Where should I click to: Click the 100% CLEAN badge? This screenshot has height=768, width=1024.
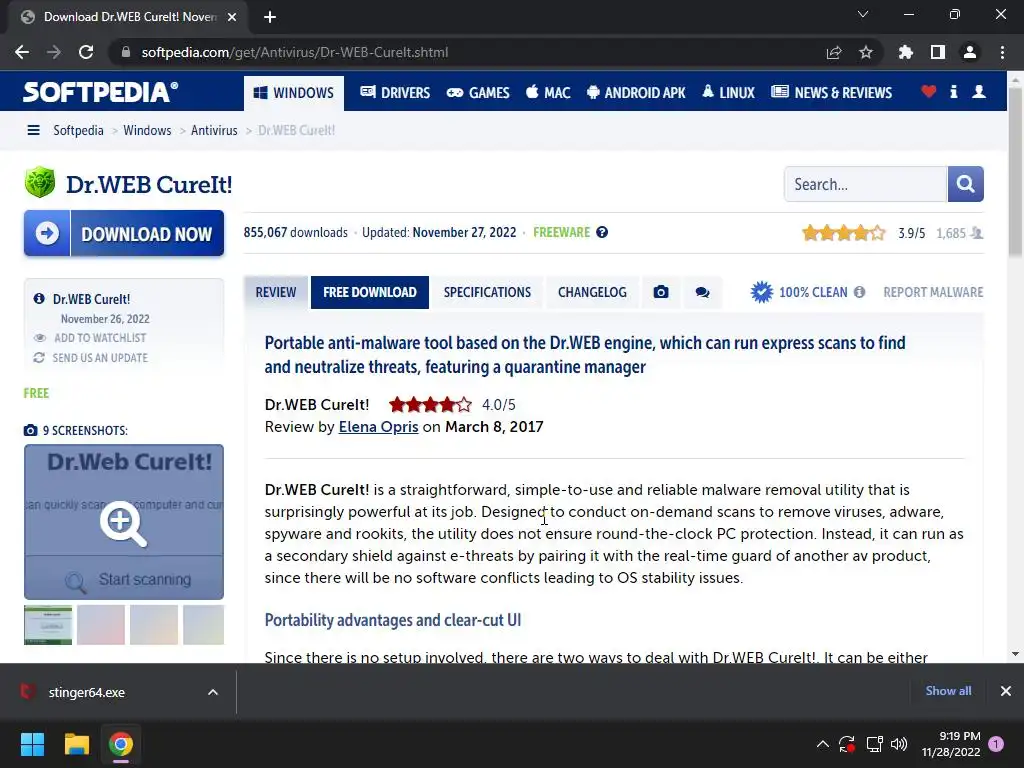799,292
